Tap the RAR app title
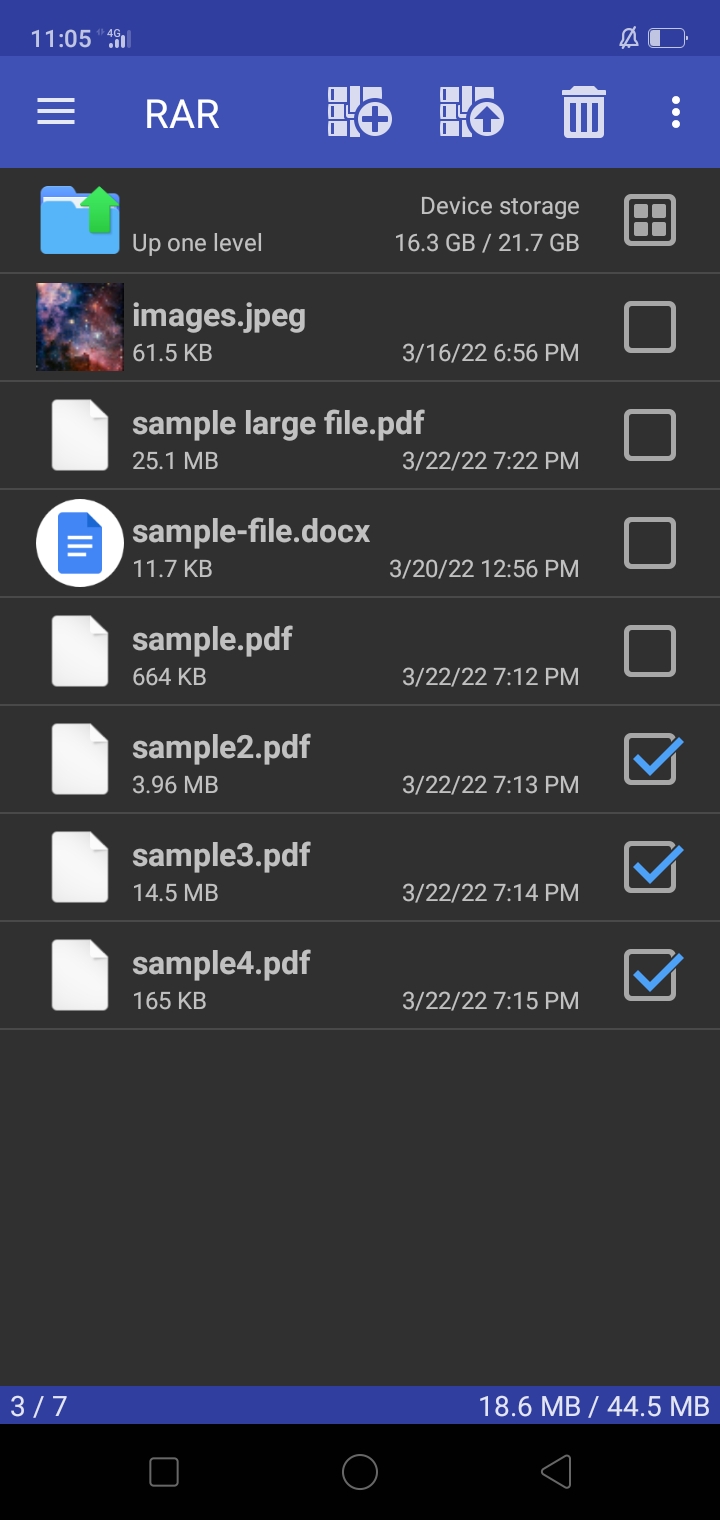The image size is (720, 1520). tap(183, 112)
